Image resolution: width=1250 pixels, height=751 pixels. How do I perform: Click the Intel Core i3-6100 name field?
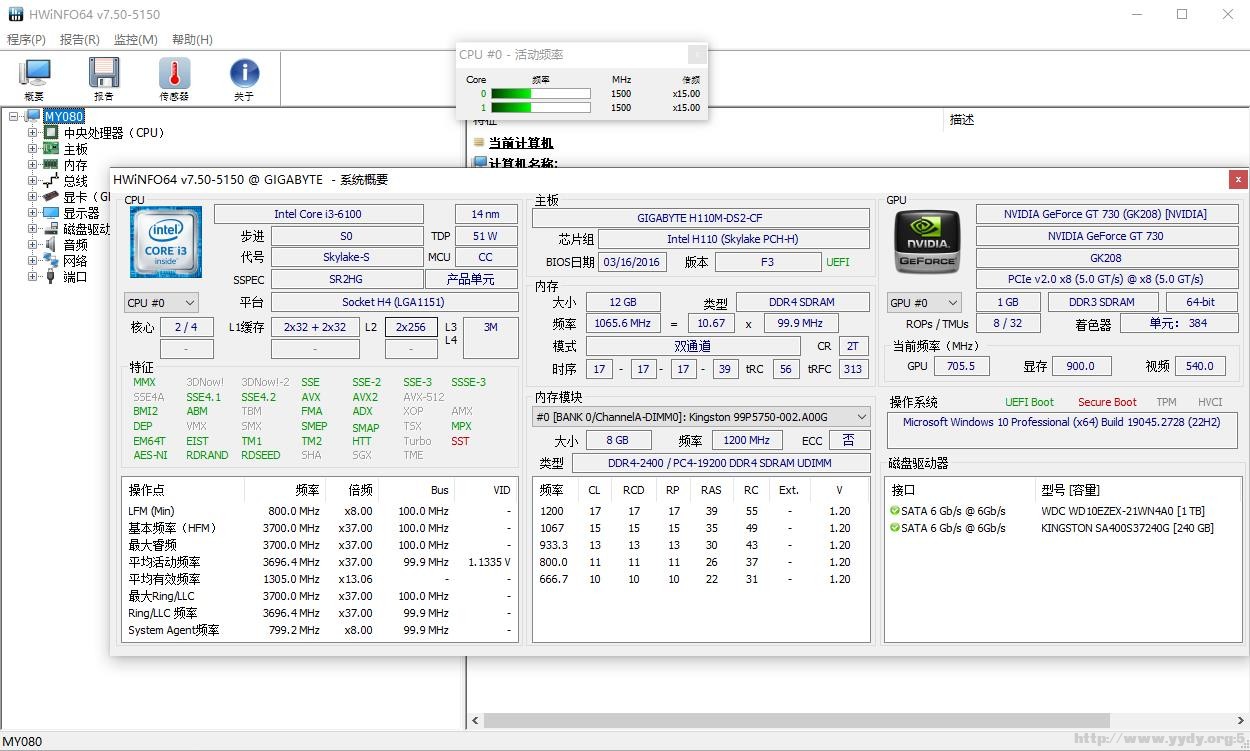pyautogui.click(x=318, y=214)
